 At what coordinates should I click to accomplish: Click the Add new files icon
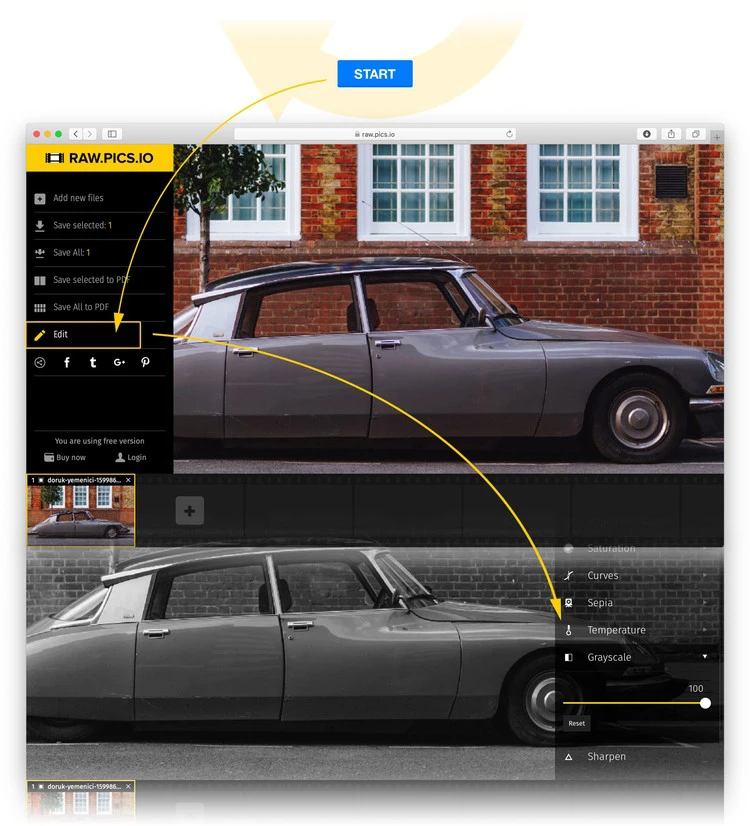coord(40,199)
